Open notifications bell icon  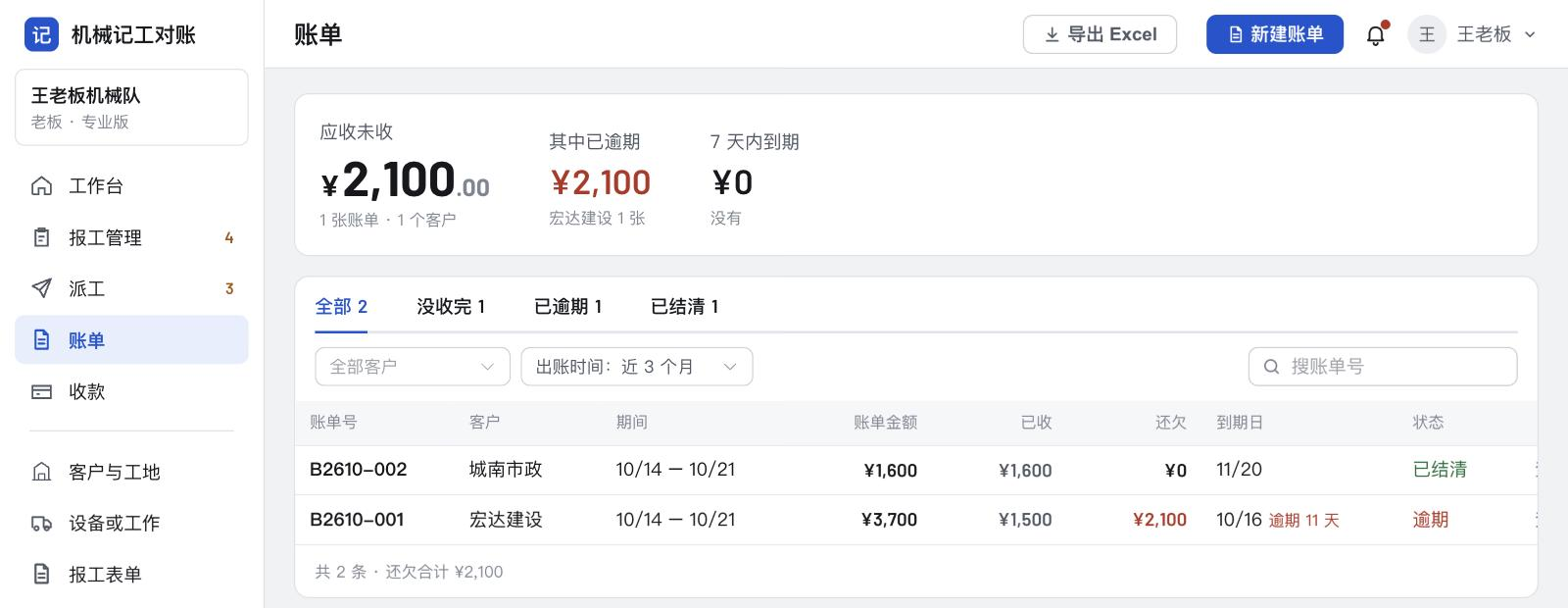[1376, 35]
